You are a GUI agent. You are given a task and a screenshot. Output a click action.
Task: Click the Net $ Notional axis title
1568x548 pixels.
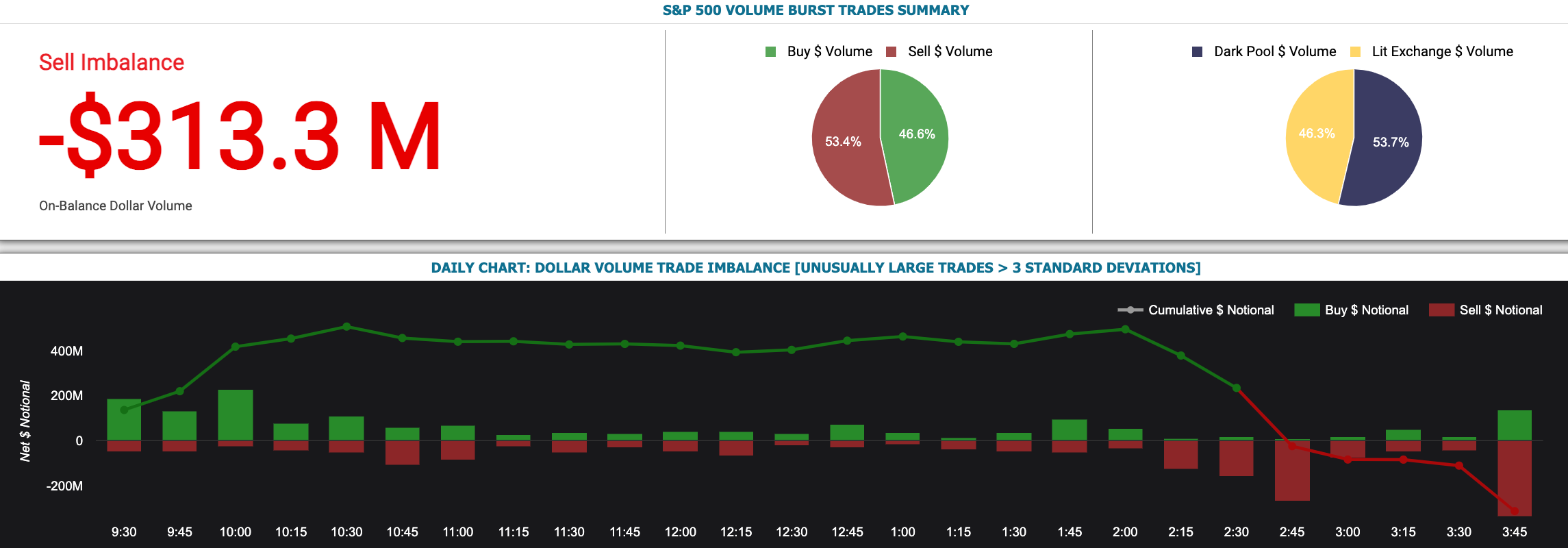pyautogui.click(x=25, y=421)
